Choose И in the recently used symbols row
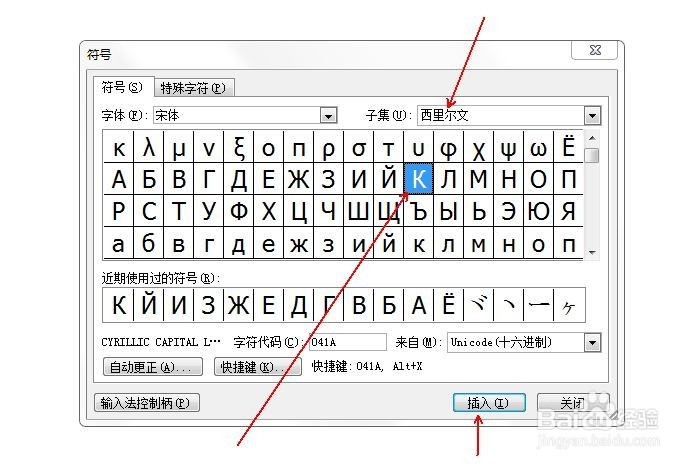This screenshot has height=466, width=700. (x=179, y=305)
